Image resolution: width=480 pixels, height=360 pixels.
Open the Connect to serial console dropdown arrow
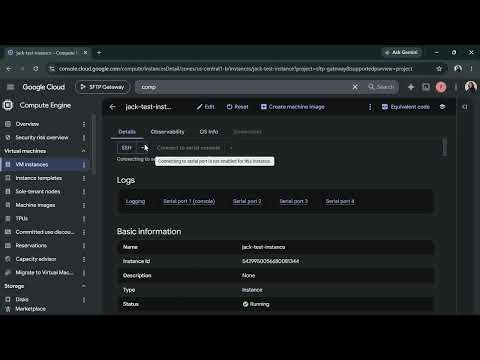pyautogui.click(x=231, y=148)
